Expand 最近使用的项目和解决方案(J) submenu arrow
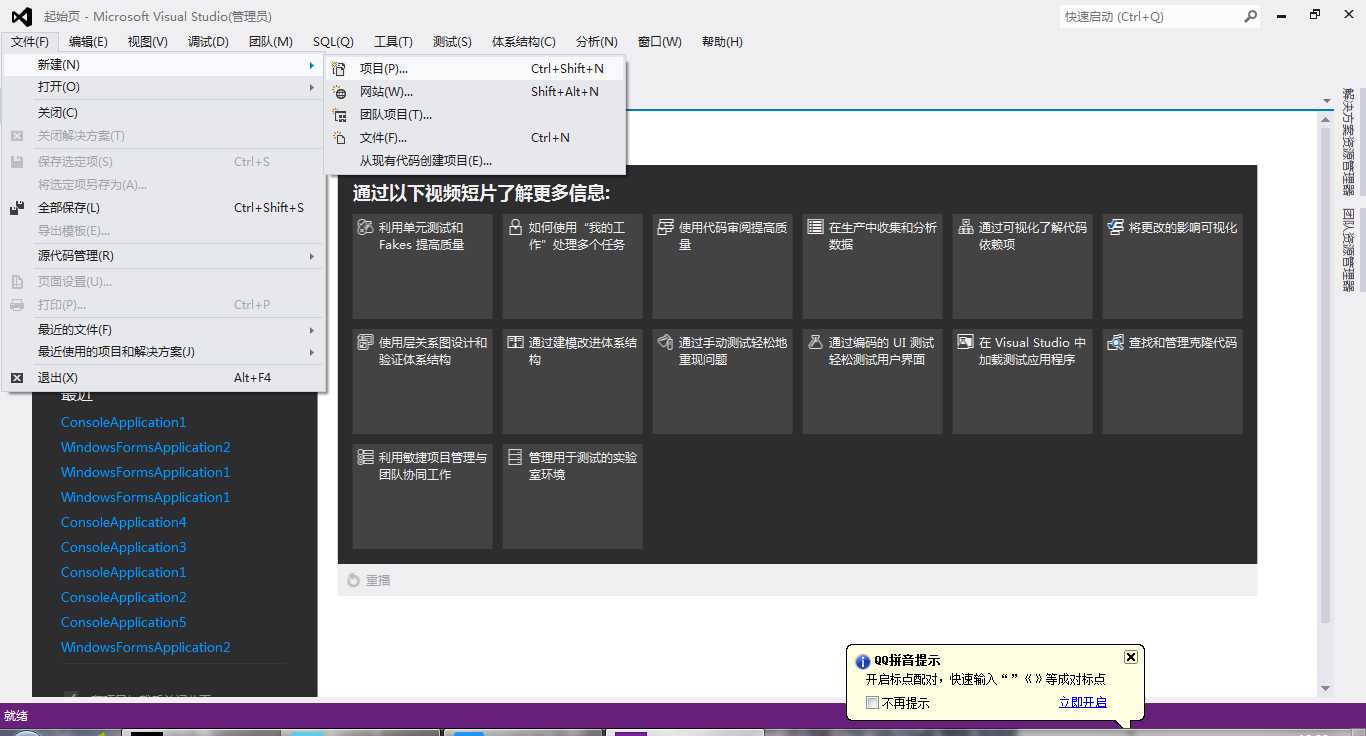 tap(312, 352)
